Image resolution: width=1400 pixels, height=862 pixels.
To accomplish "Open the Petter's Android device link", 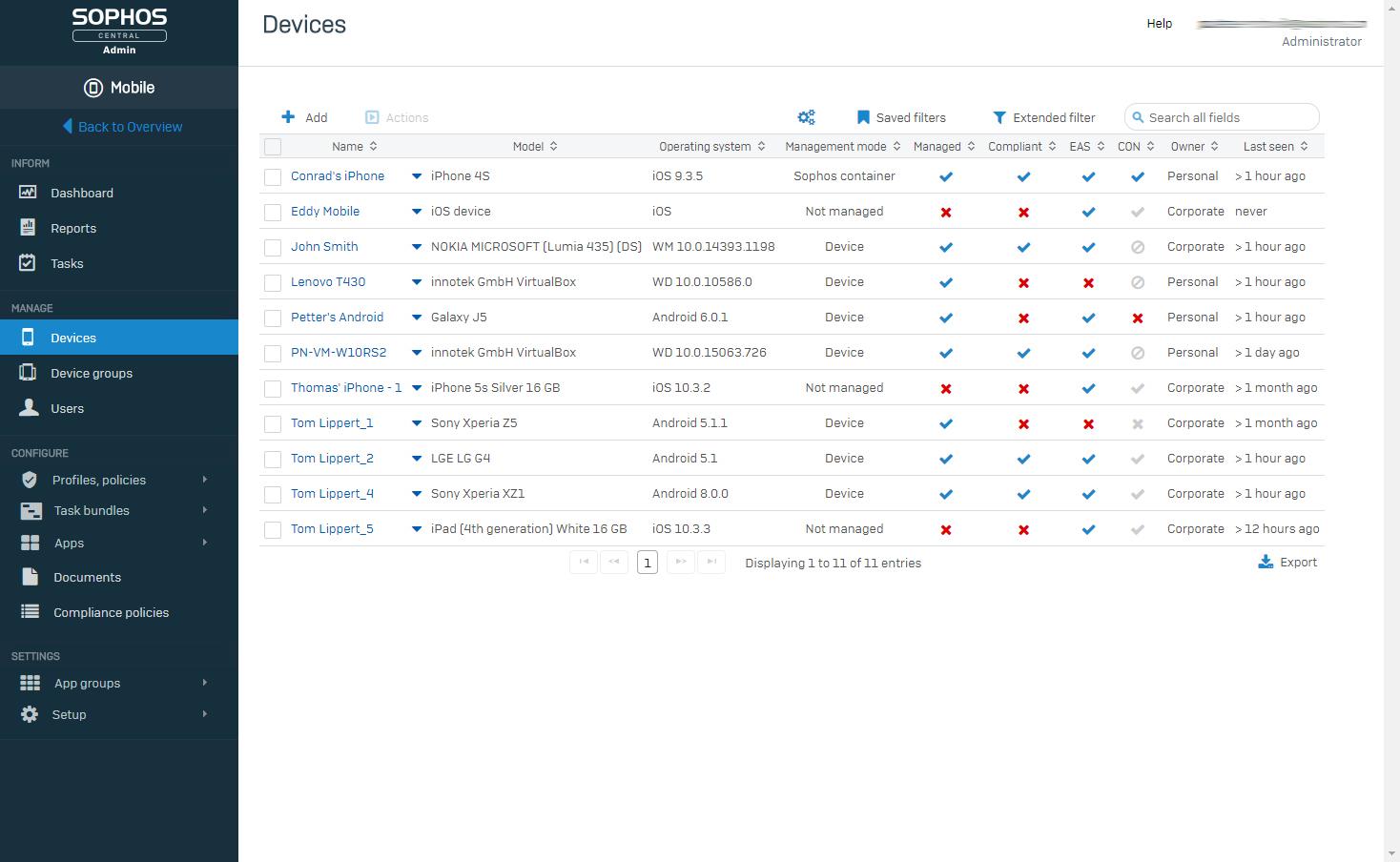I will (337, 317).
